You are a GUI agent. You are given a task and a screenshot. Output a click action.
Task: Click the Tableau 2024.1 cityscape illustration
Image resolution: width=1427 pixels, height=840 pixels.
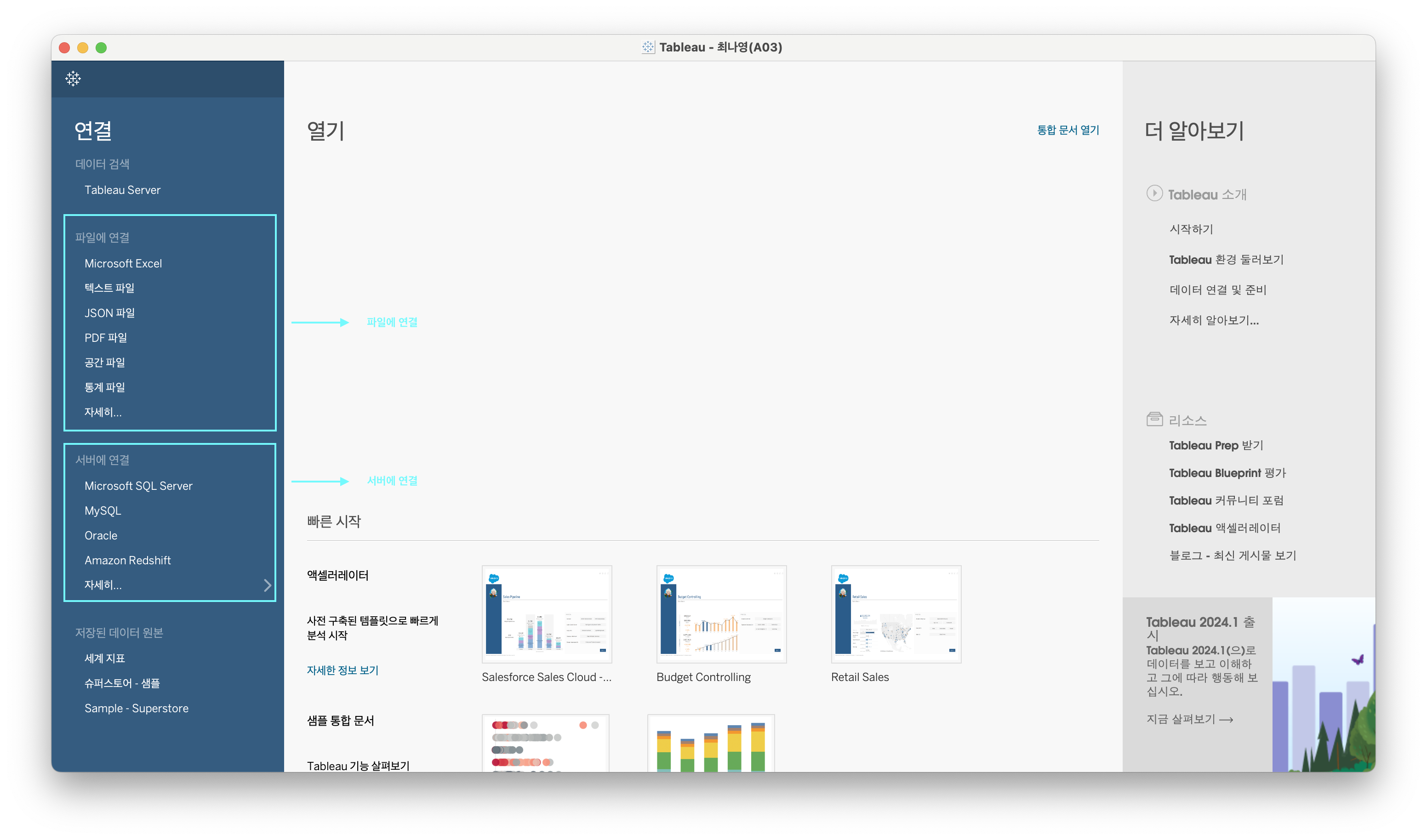click(1324, 684)
